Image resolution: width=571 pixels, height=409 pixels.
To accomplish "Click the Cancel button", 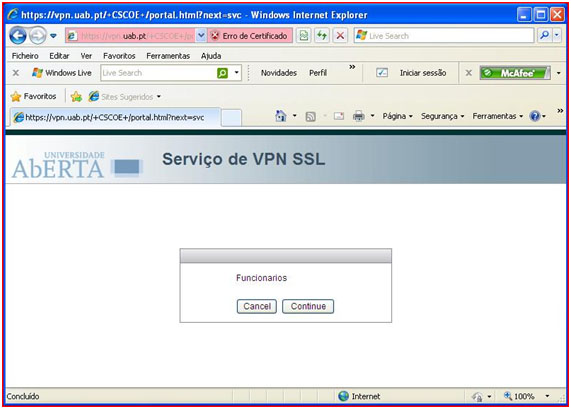I will pos(257,306).
